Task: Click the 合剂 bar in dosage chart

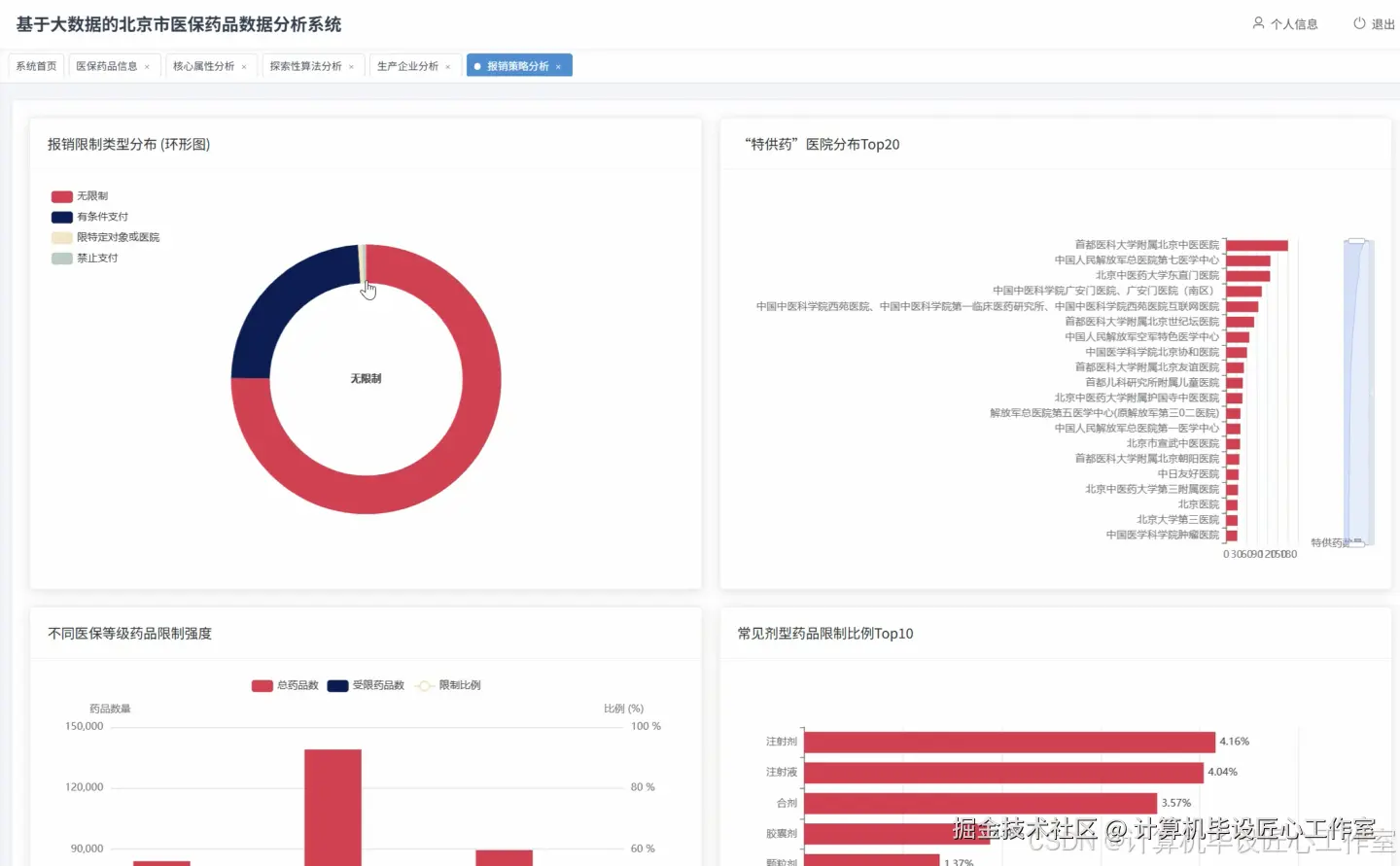Action: click(x=981, y=804)
